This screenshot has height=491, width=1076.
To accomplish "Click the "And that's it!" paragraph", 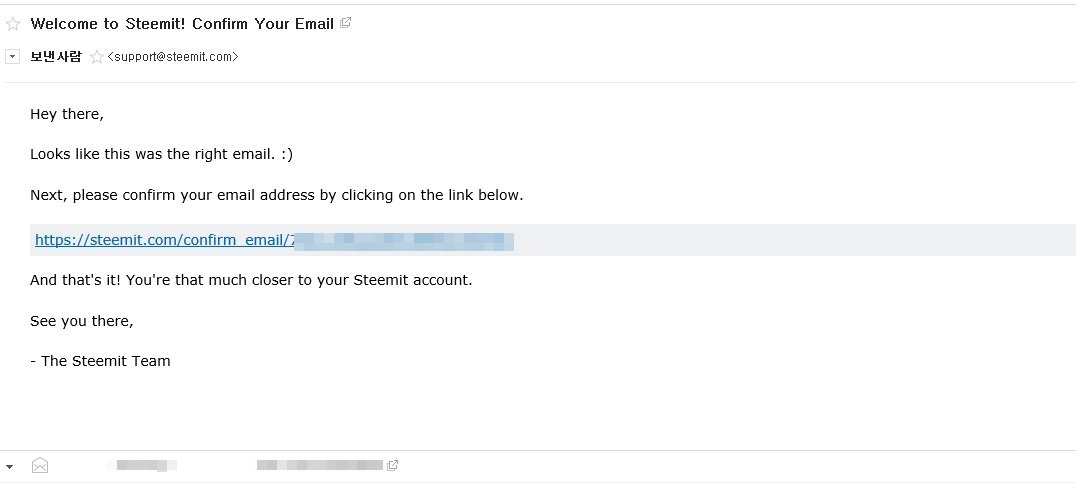I will (x=251, y=280).
